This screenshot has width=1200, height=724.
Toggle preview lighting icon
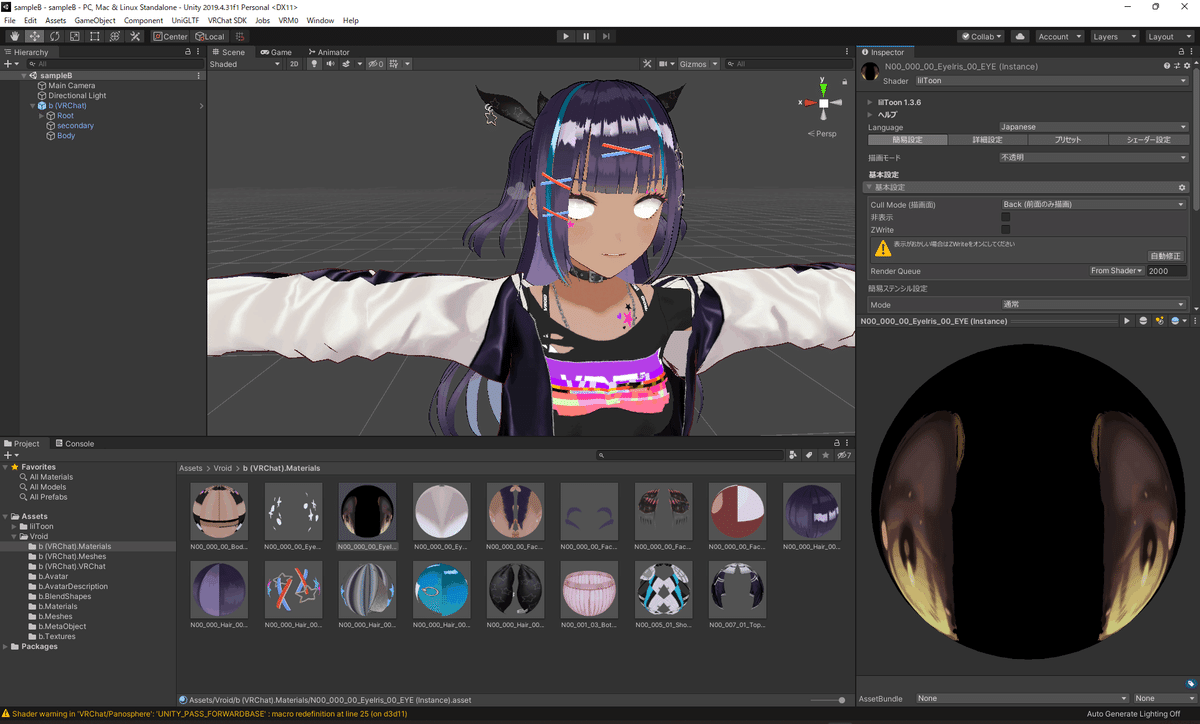click(x=1159, y=321)
